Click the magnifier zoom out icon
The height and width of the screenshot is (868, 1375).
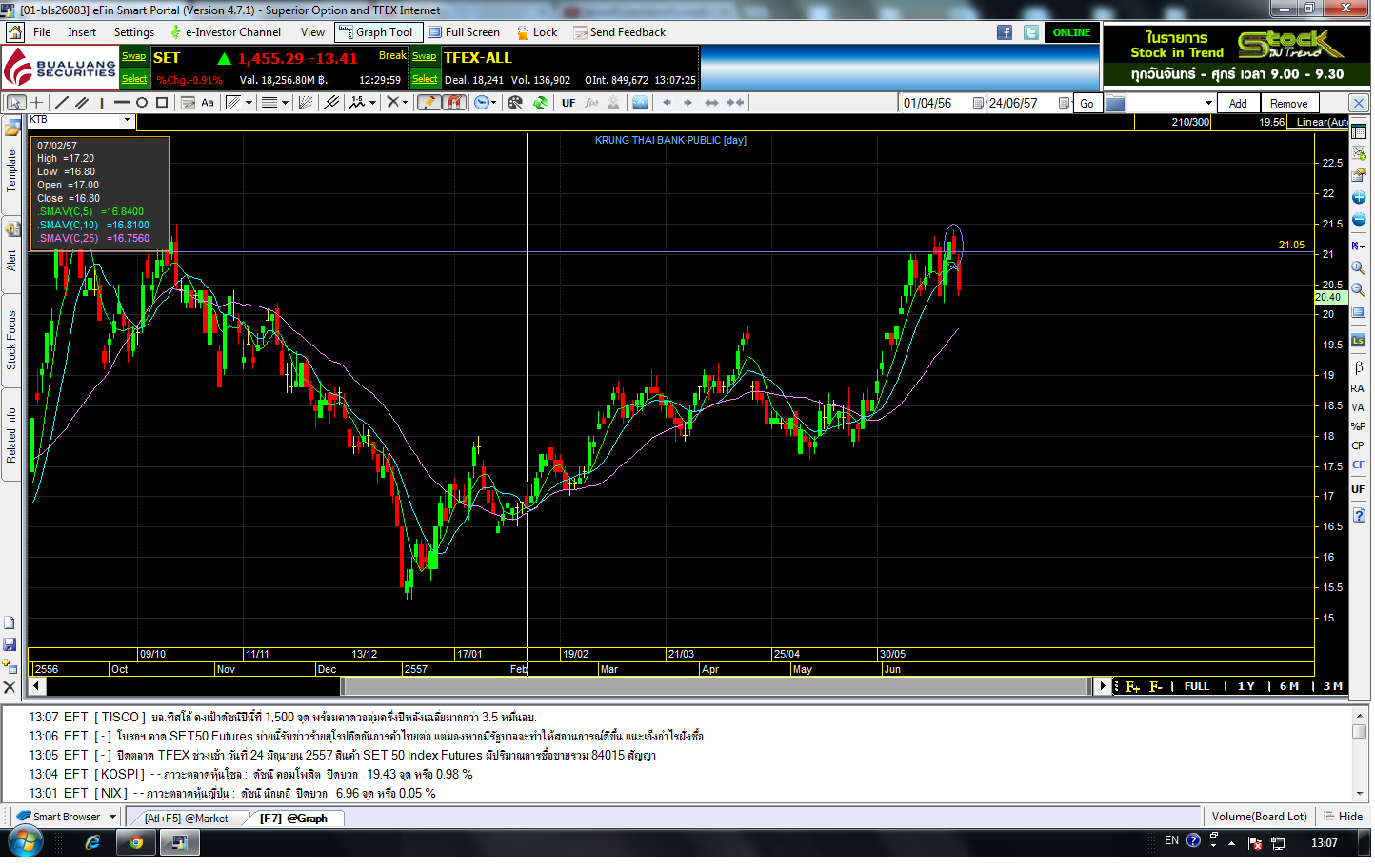pos(1359,290)
